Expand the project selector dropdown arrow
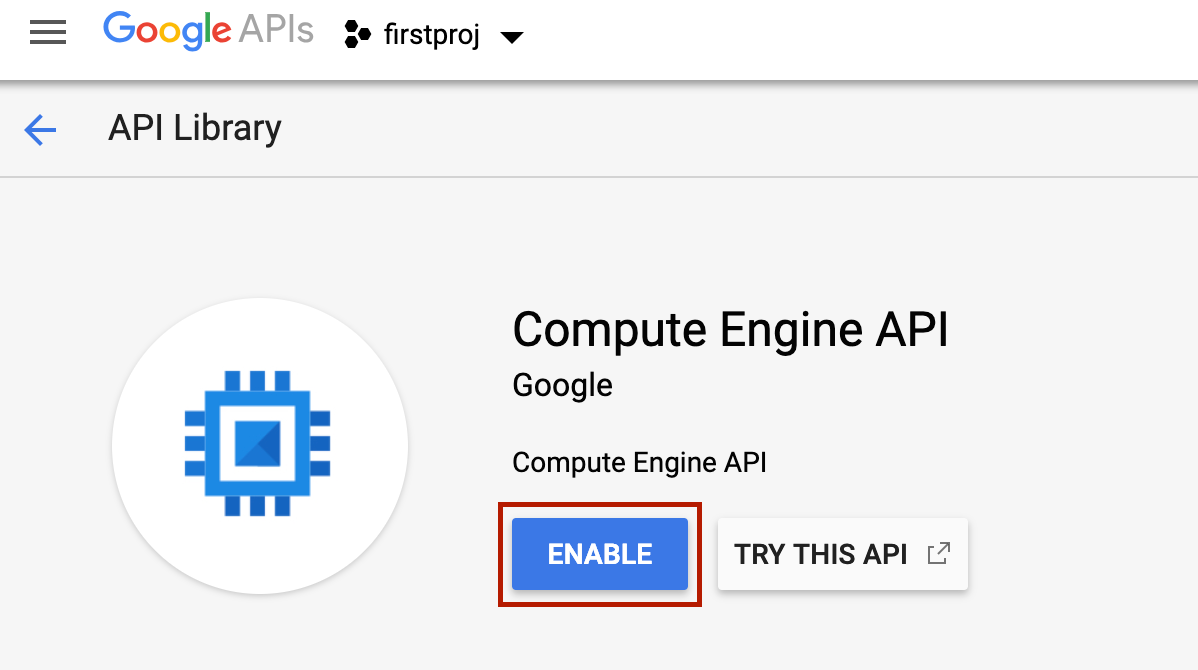Screen dimensions: 1198x670 [x=511, y=37]
